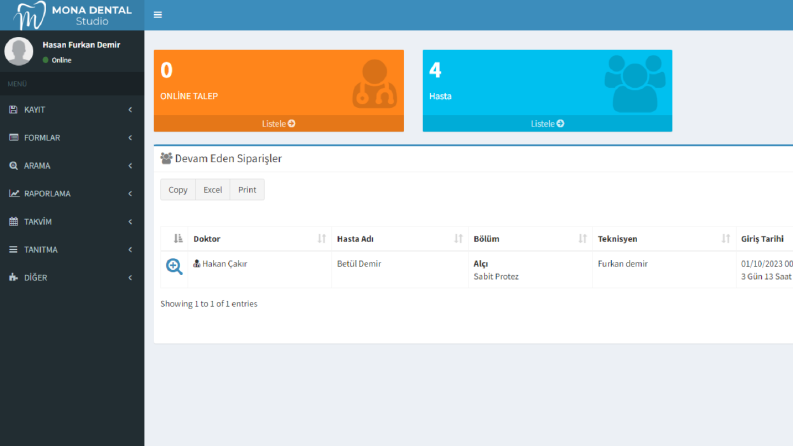The height and width of the screenshot is (446, 793).
Task: Sort by Doktor column arrows
Action: (322, 239)
